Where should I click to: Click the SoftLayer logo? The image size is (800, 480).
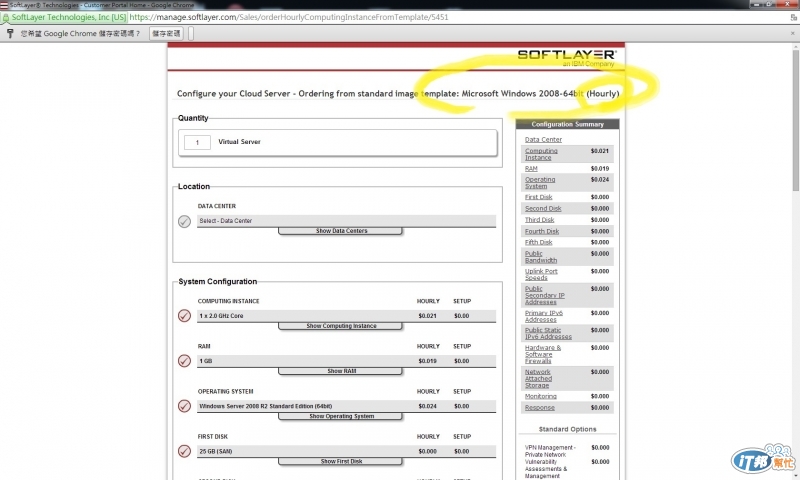(566, 58)
